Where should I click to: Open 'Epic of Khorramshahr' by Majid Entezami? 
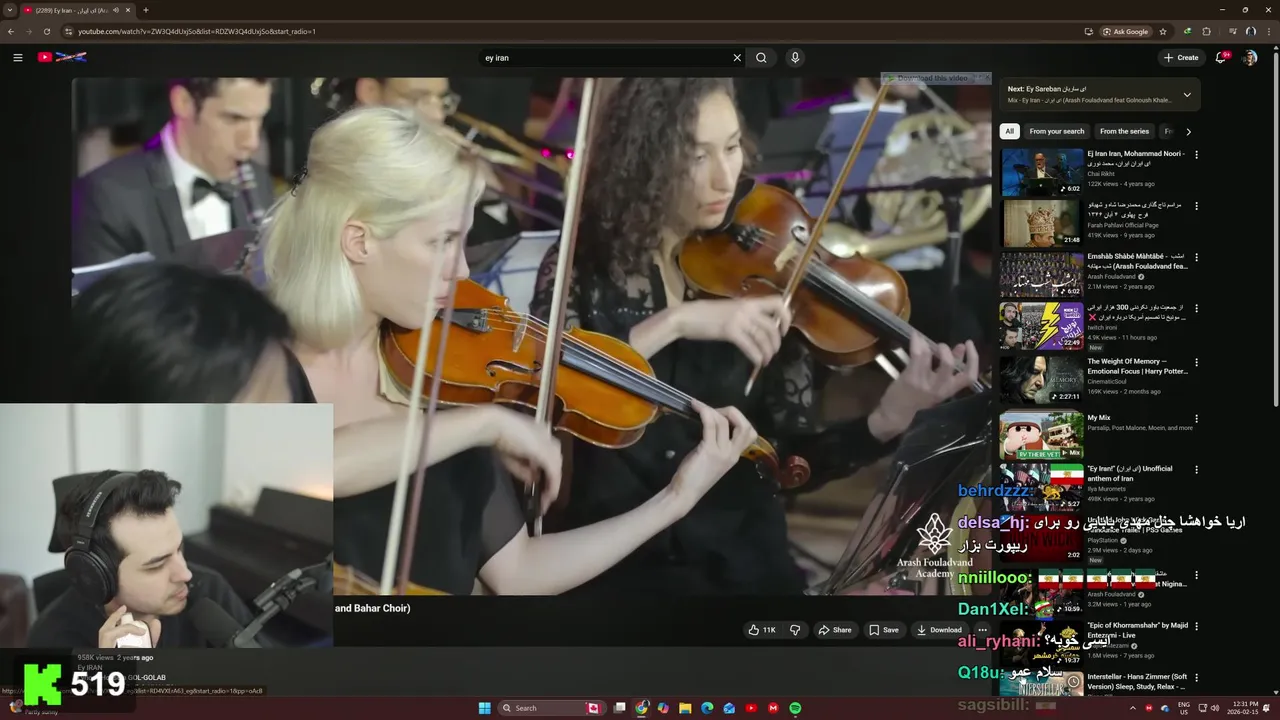coord(1137,630)
